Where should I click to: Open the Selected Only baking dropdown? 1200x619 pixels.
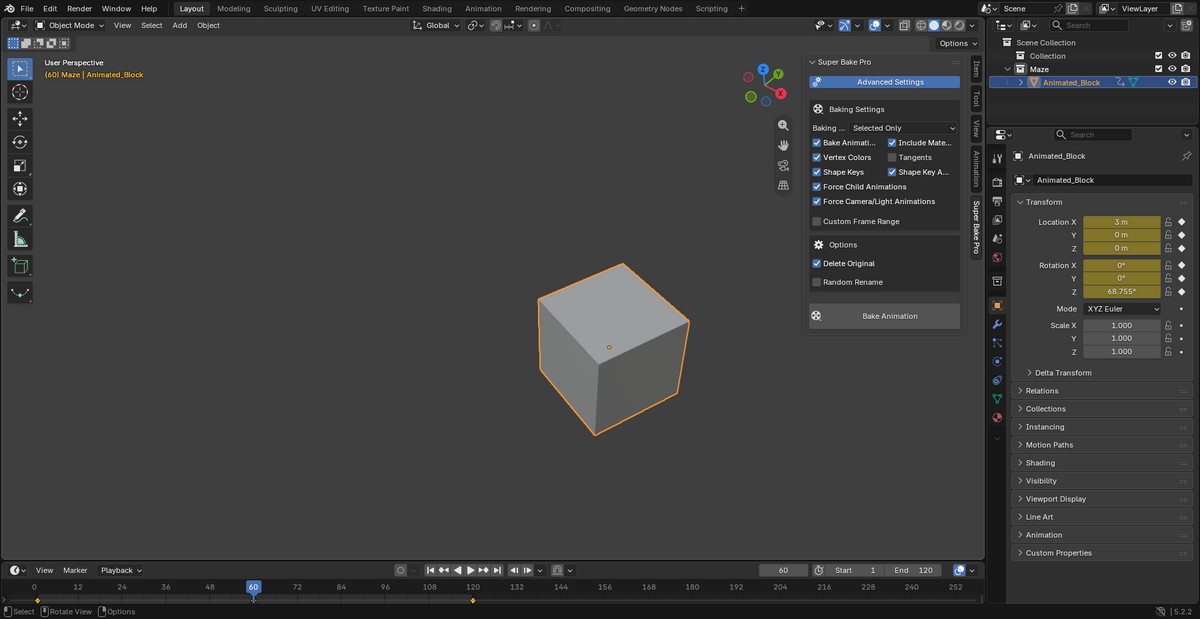(x=904, y=128)
